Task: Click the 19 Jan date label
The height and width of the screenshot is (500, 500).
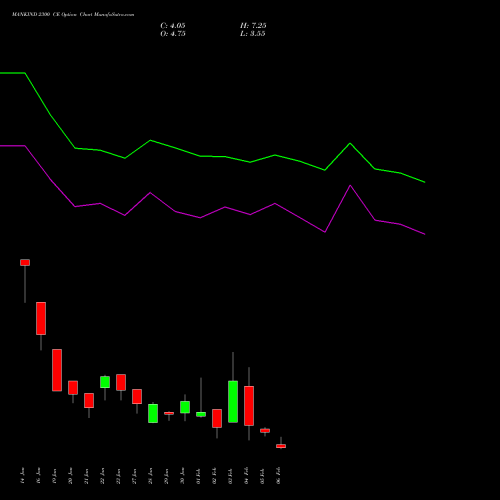Action: click(54, 476)
